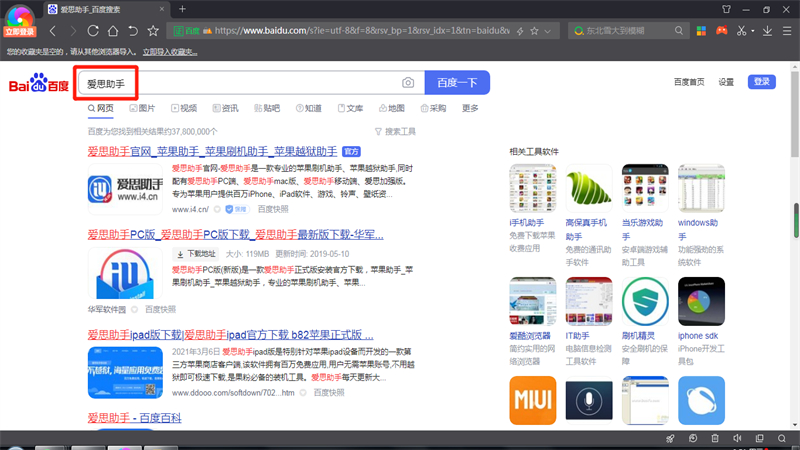800x450 pixels.
Task: Click the Baidu search input field
Action: (250, 83)
